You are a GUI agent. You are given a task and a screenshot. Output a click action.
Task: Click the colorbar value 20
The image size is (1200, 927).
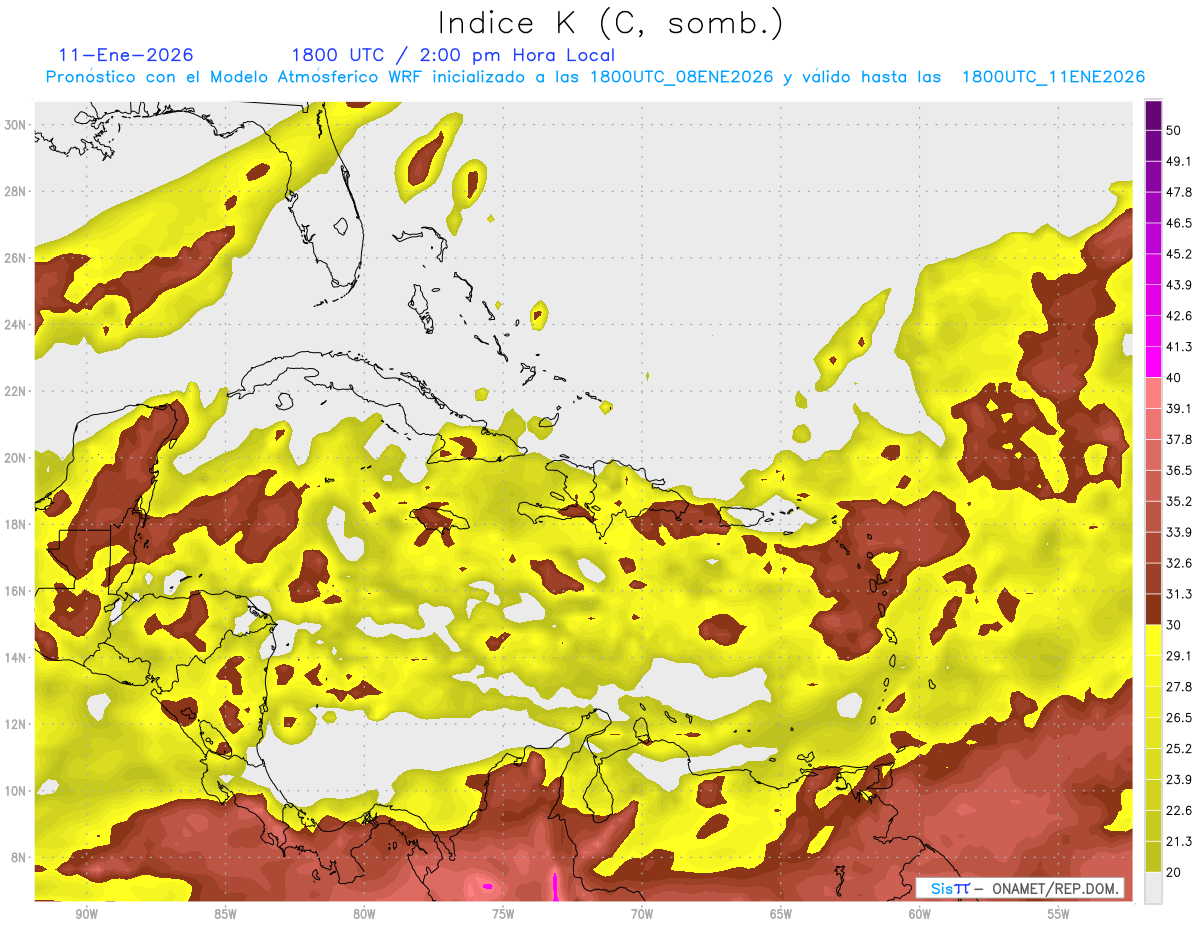(1174, 873)
